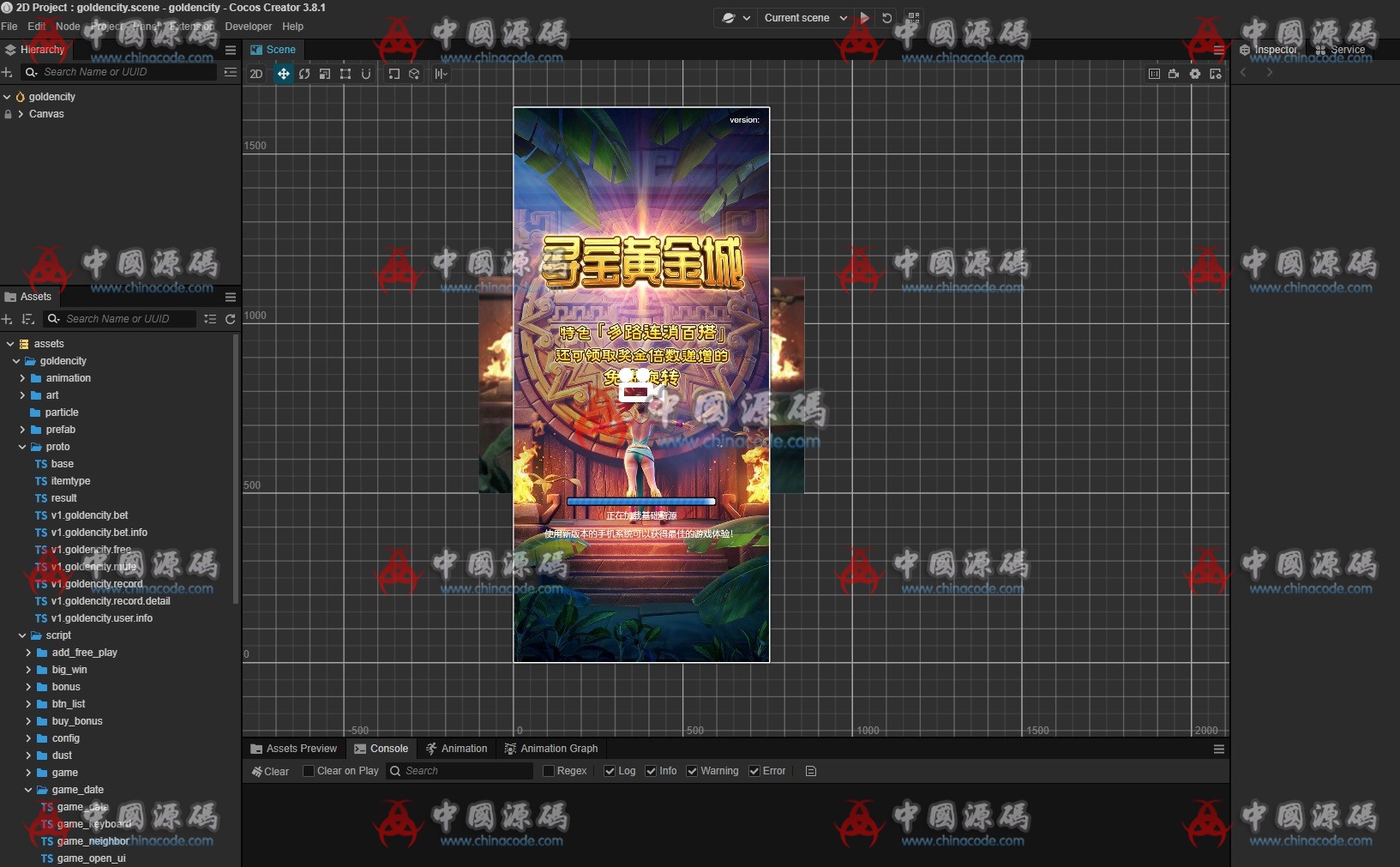The image size is (1400, 867).
Task: Open the scene camera settings icon
Action: click(x=1174, y=74)
